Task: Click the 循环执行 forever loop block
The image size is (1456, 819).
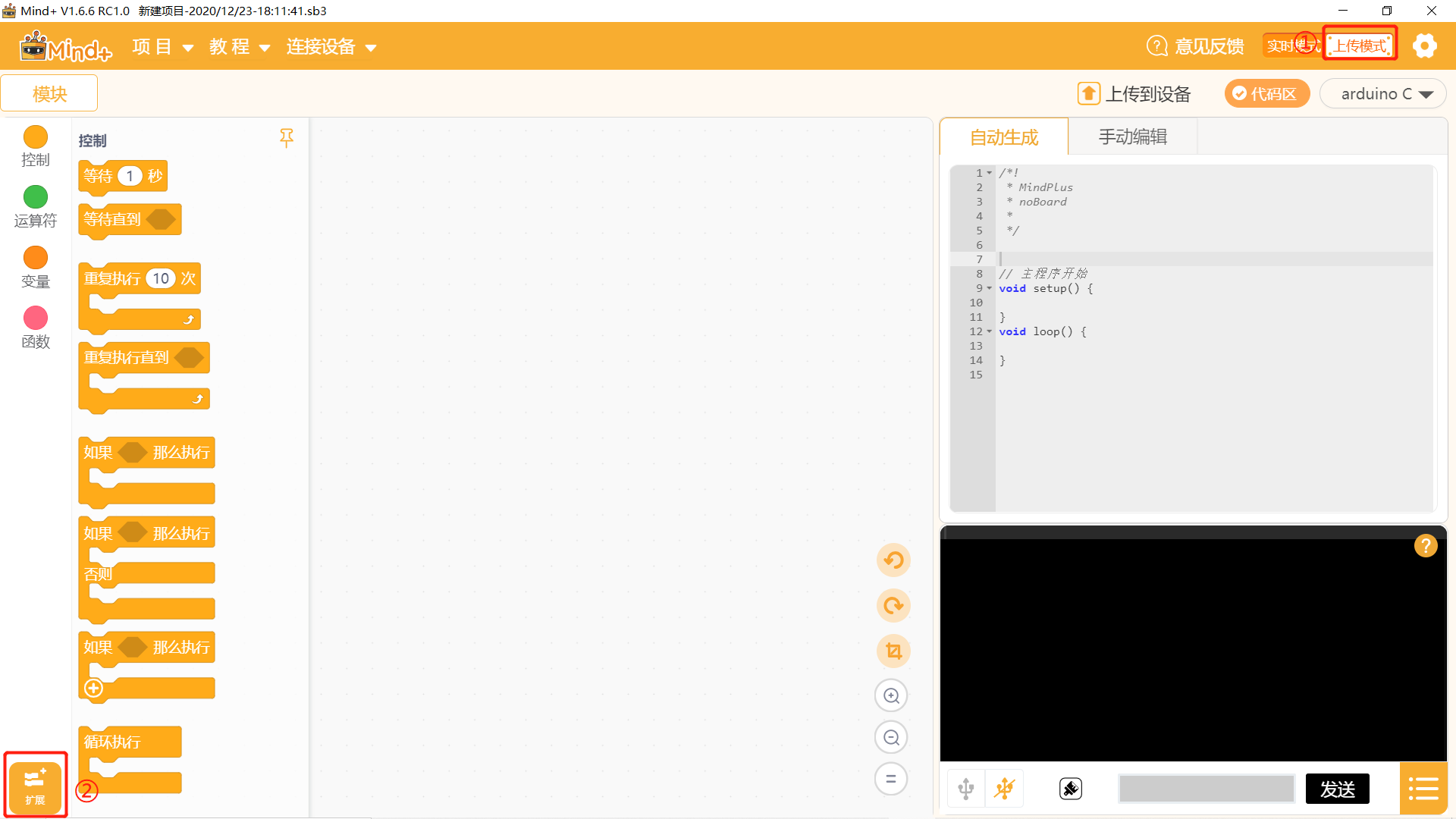Action: pos(112,742)
